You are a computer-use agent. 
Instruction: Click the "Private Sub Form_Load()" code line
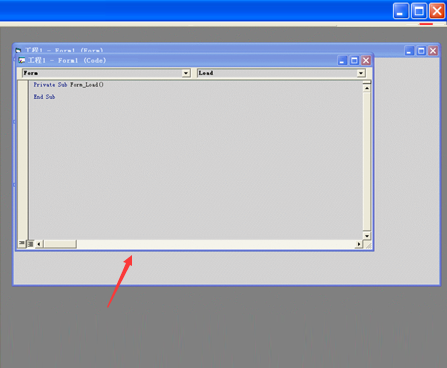pyautogui.click(x=68, y=85)
